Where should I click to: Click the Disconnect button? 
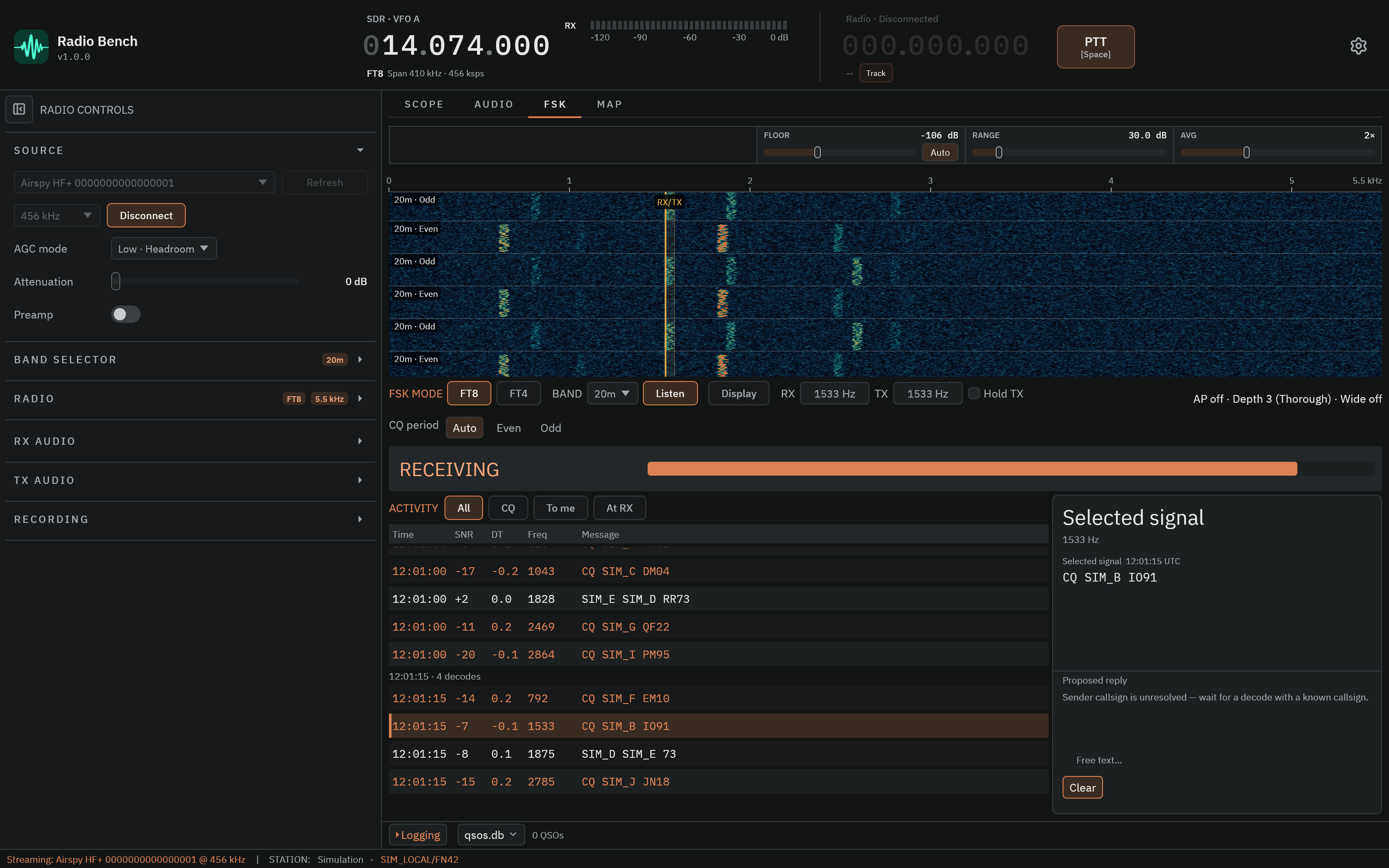146,215
